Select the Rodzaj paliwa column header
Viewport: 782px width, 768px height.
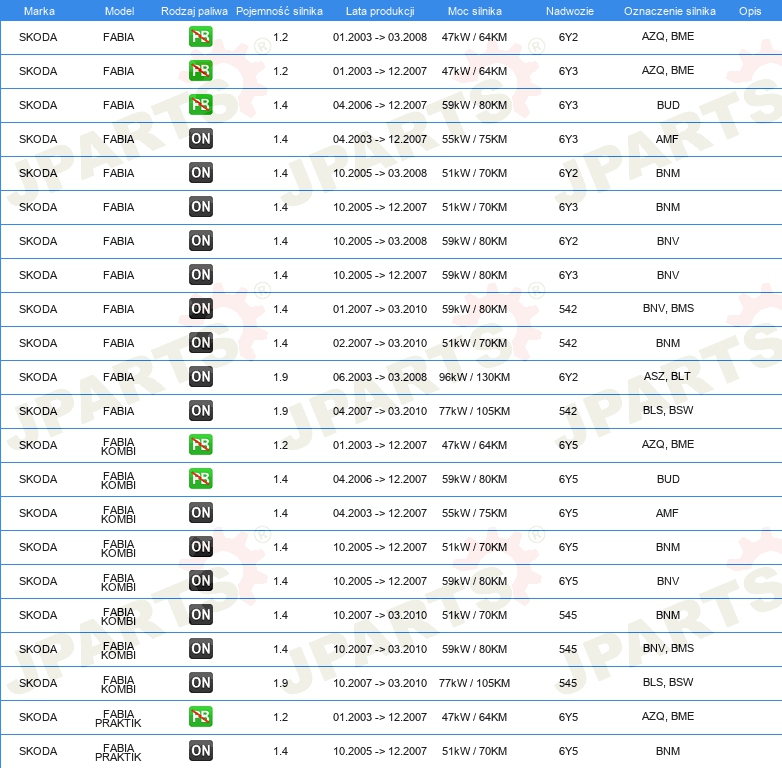[x=194, y=11]
